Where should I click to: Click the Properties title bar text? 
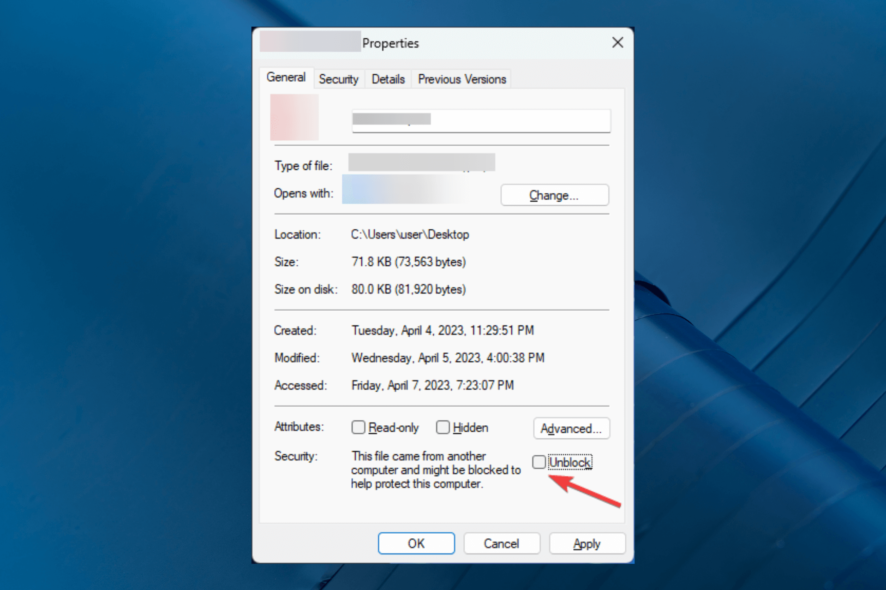point(390,43)
